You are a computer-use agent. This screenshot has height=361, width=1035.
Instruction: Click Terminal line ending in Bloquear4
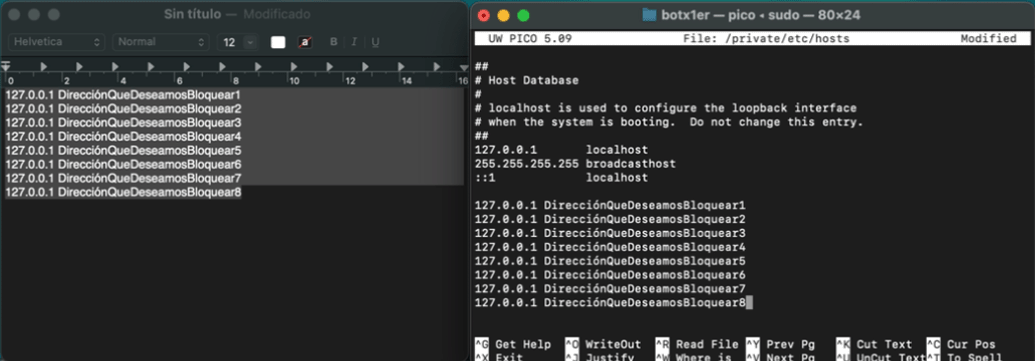[610, 247]
